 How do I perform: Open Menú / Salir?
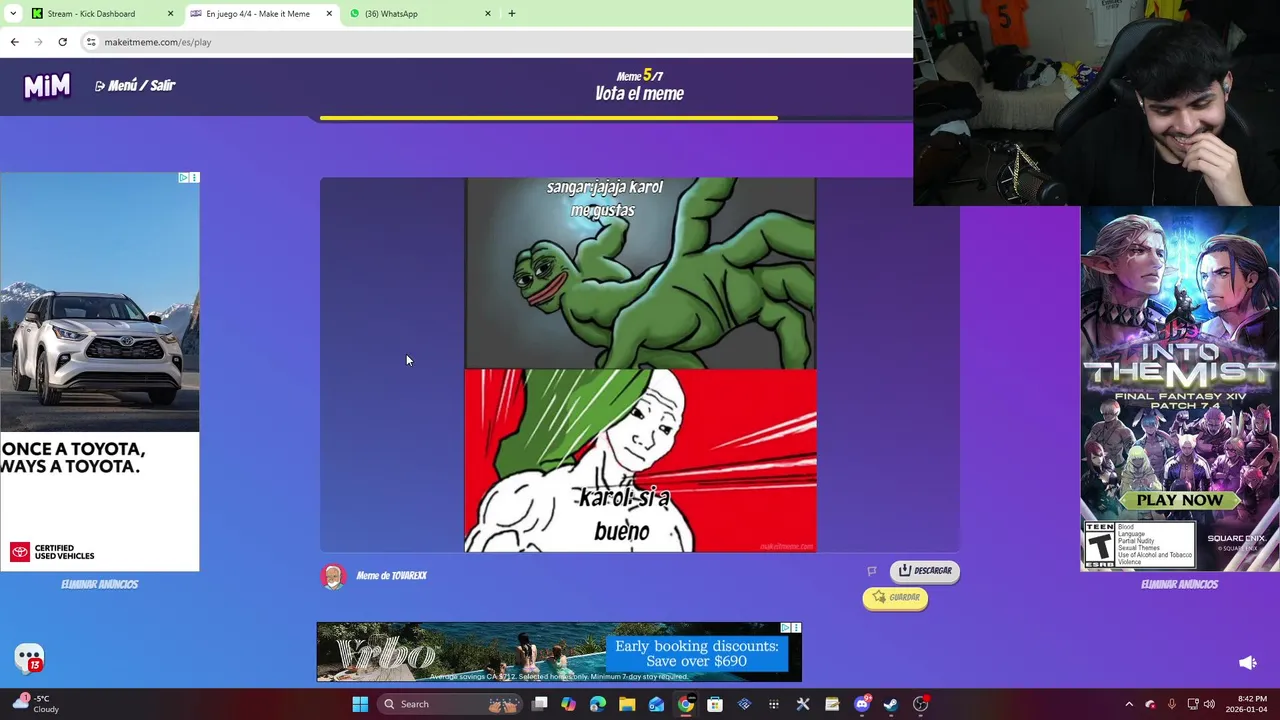coord(135,86)
